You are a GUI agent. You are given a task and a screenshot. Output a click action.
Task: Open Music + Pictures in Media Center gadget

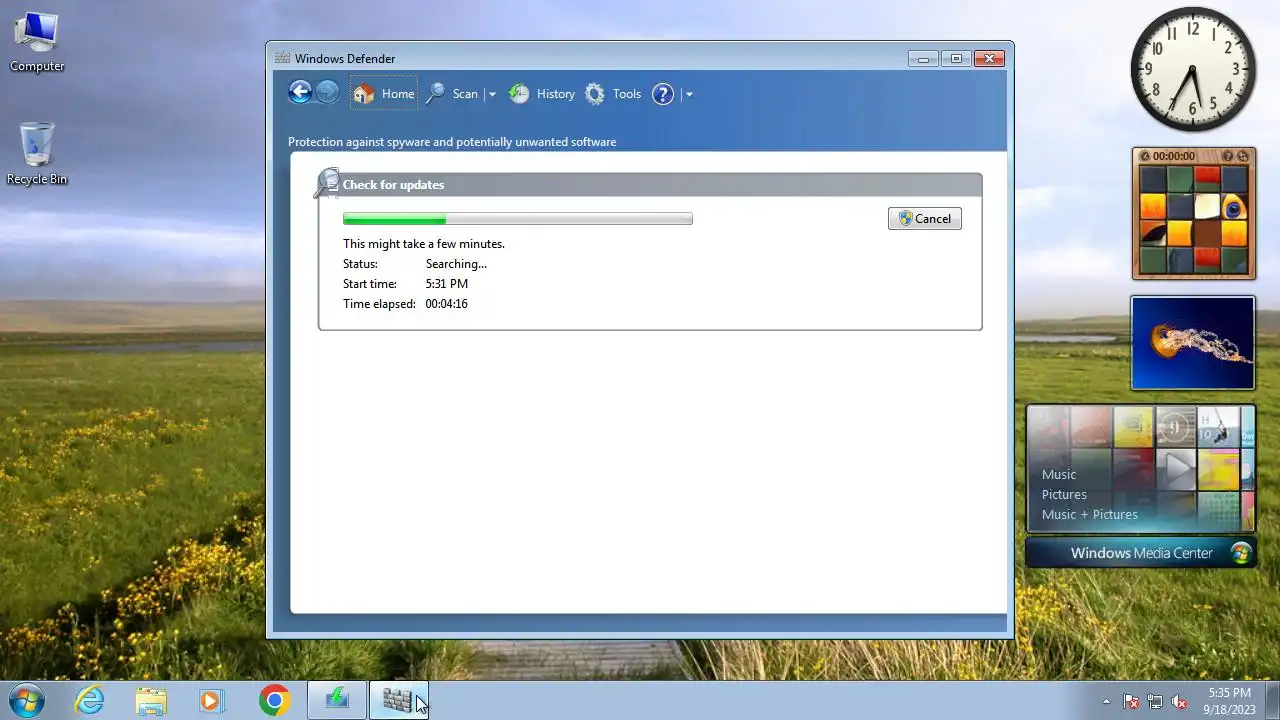tap(1090, 514)
